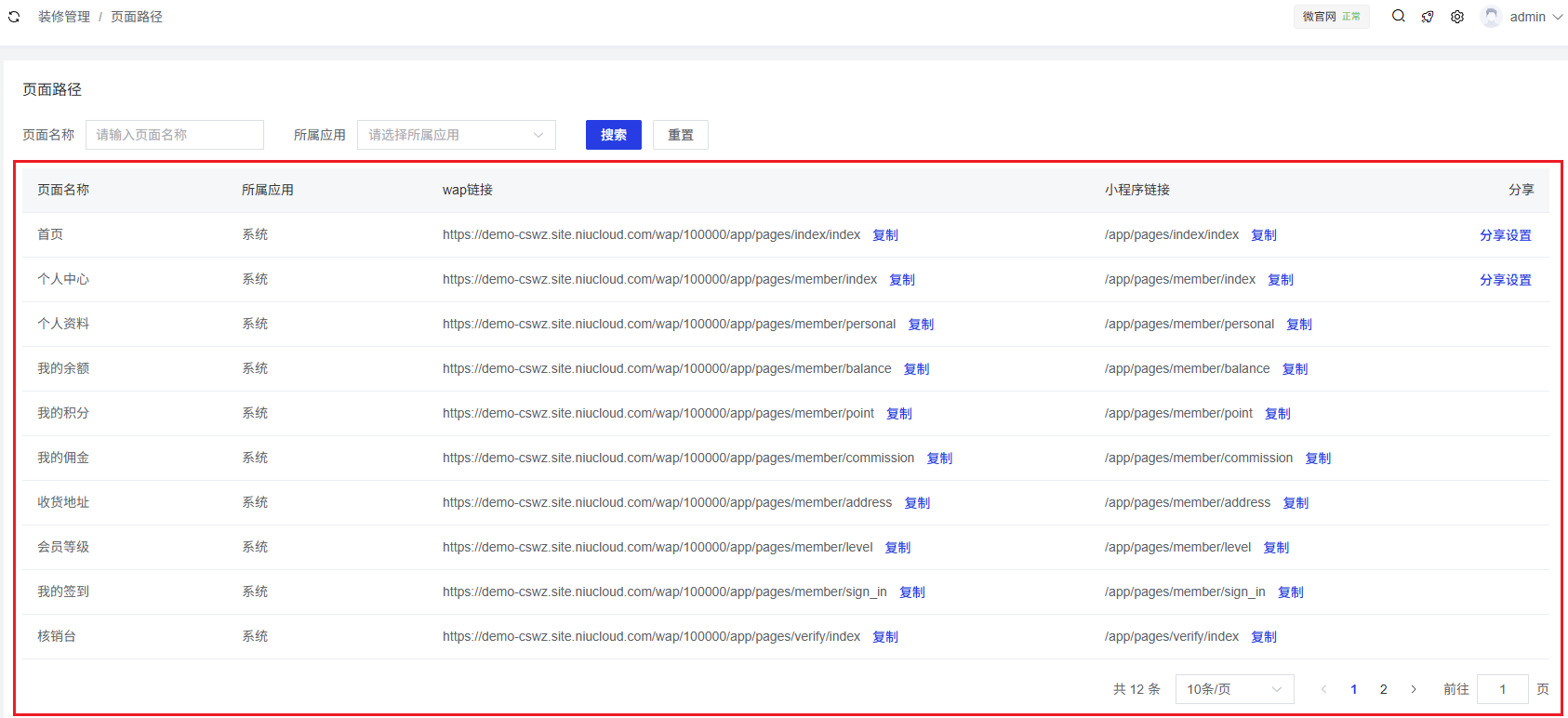
Task: Click the 前往 page number input box
Action: (x=1502, y=689)
